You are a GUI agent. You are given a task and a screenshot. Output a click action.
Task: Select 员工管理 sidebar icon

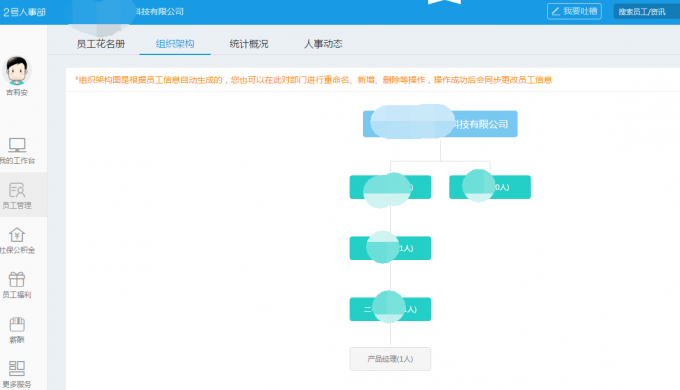[17, 190]
